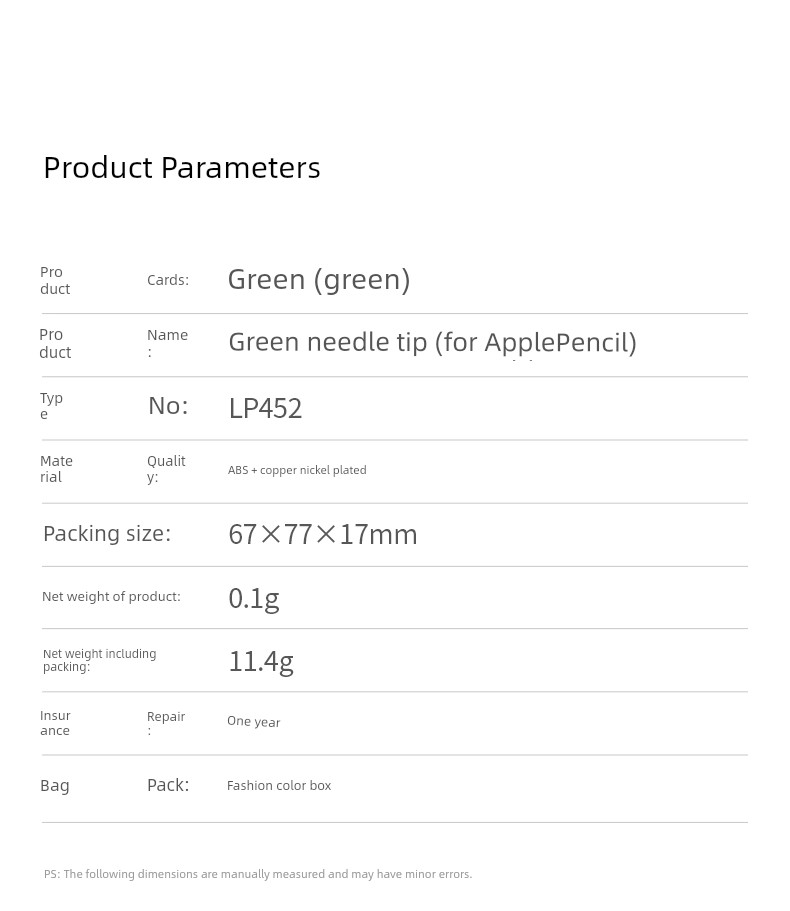790x911 pixels.
Task: Click the Net weight of product label
Action: 111,597
